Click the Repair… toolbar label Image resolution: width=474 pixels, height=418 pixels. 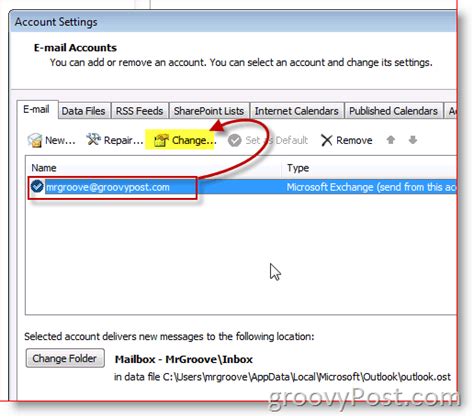[x=123, y=141]
